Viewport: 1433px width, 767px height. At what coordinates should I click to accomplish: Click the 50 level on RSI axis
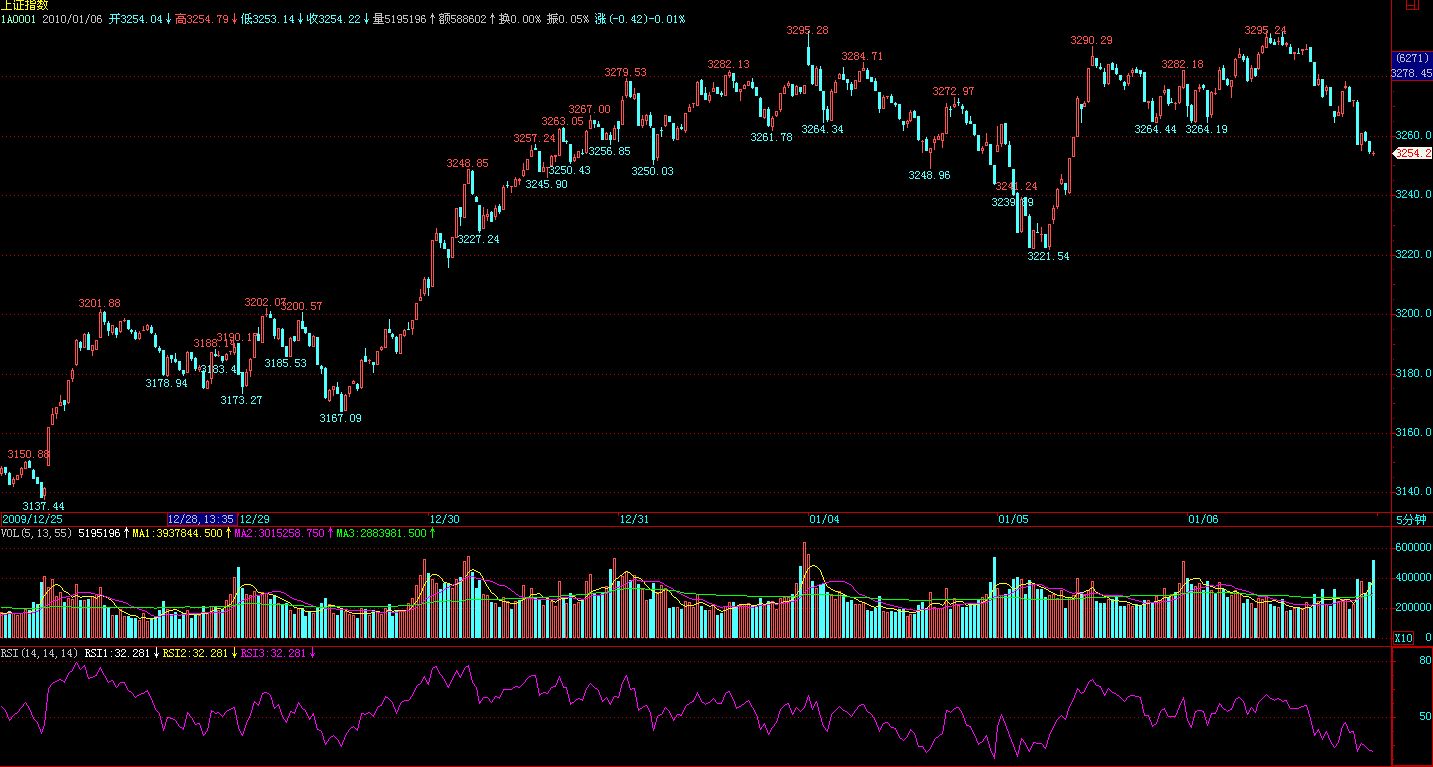[x=1423, y=717]
